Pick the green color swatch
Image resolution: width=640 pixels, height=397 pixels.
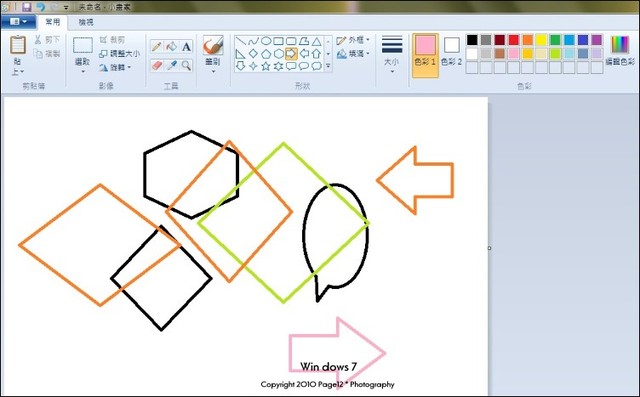[x=555, y=40]
